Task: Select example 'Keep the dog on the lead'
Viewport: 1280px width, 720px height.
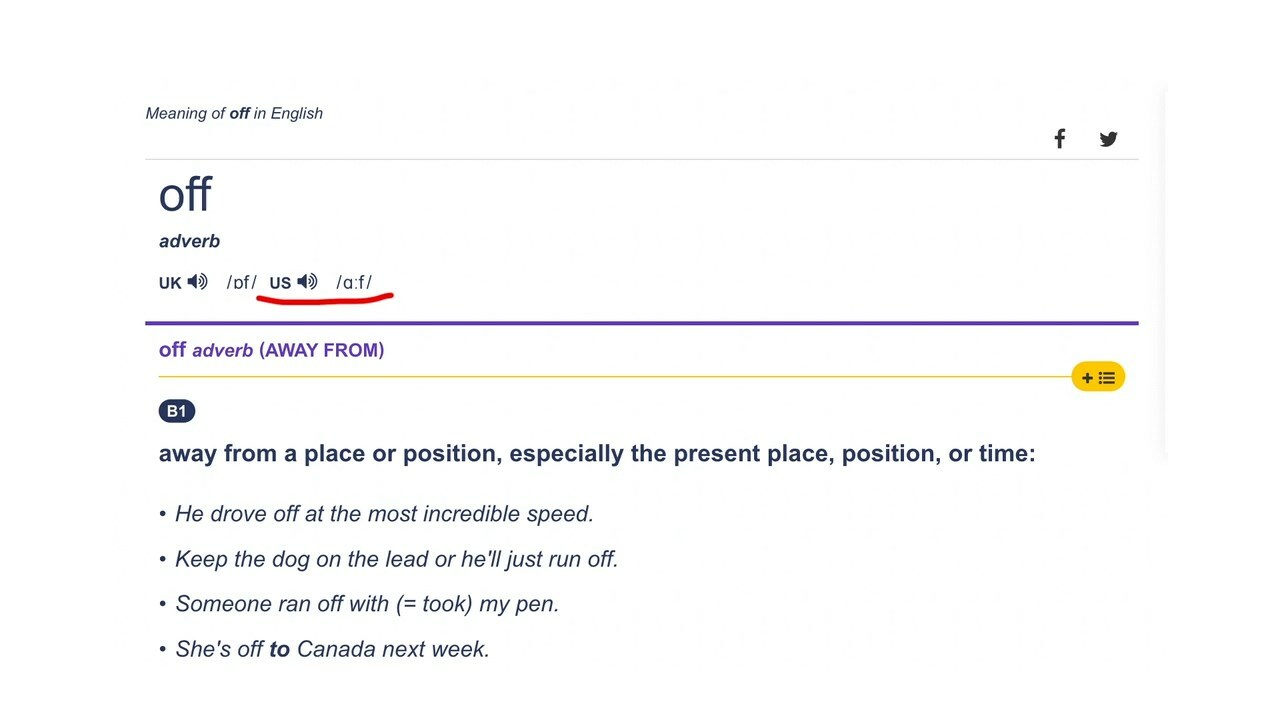Action: 396,559
